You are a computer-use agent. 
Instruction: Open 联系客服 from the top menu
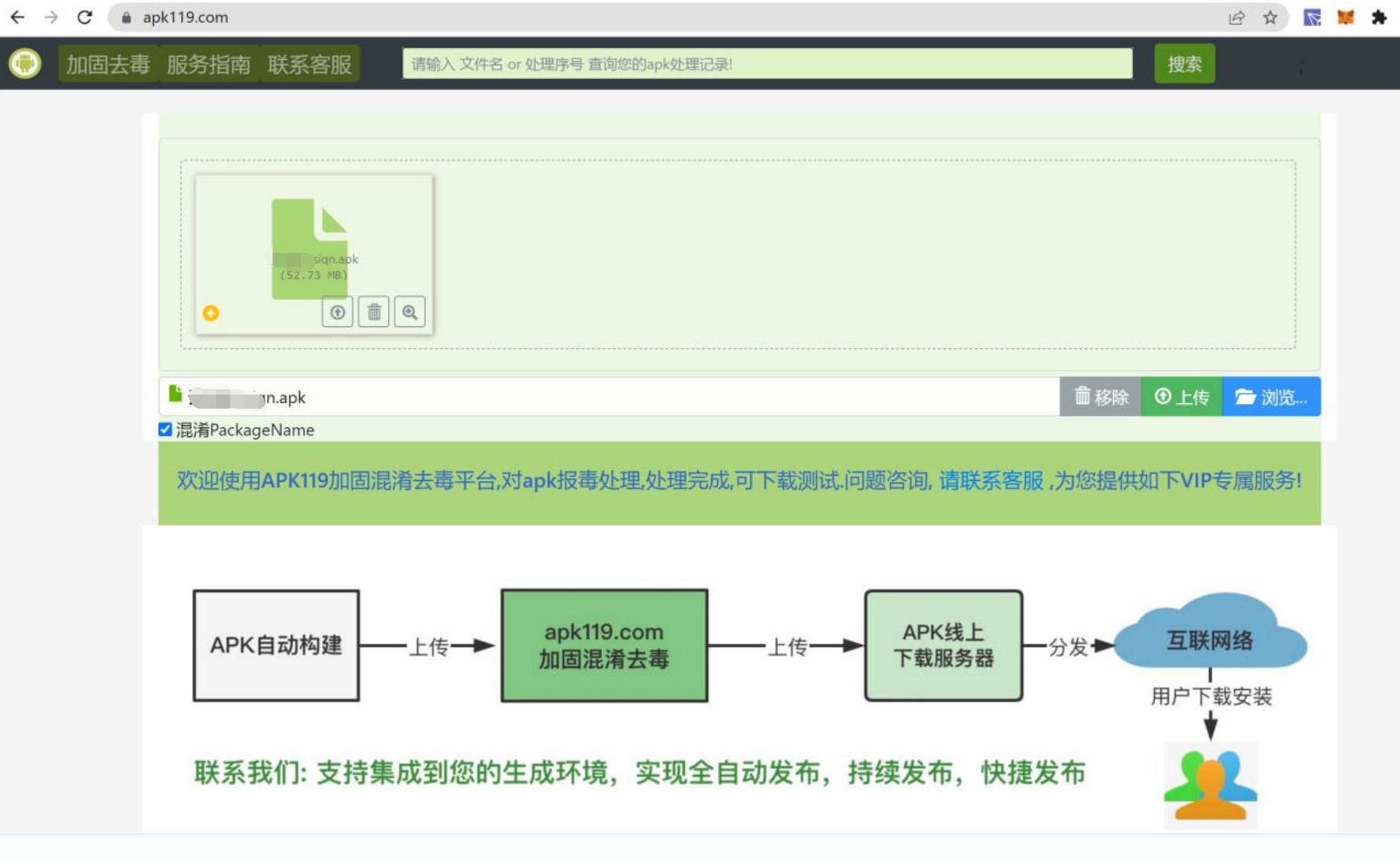click(310, 64)
